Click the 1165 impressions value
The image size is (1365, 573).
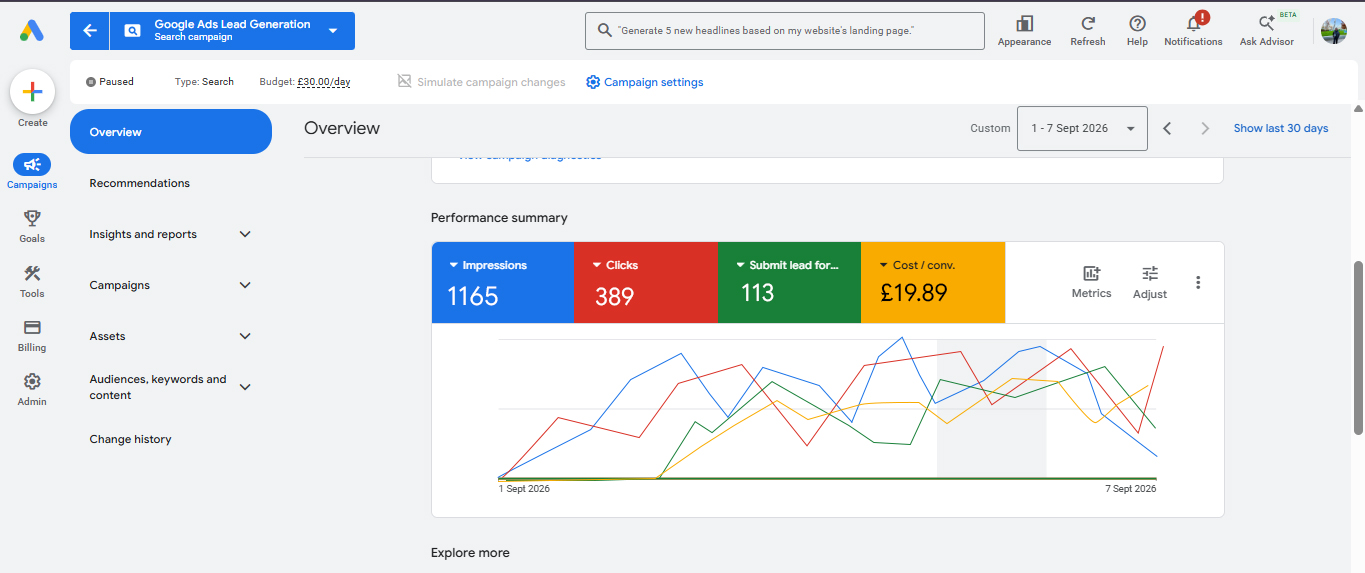pyautogui.click(x=472, y=296)
